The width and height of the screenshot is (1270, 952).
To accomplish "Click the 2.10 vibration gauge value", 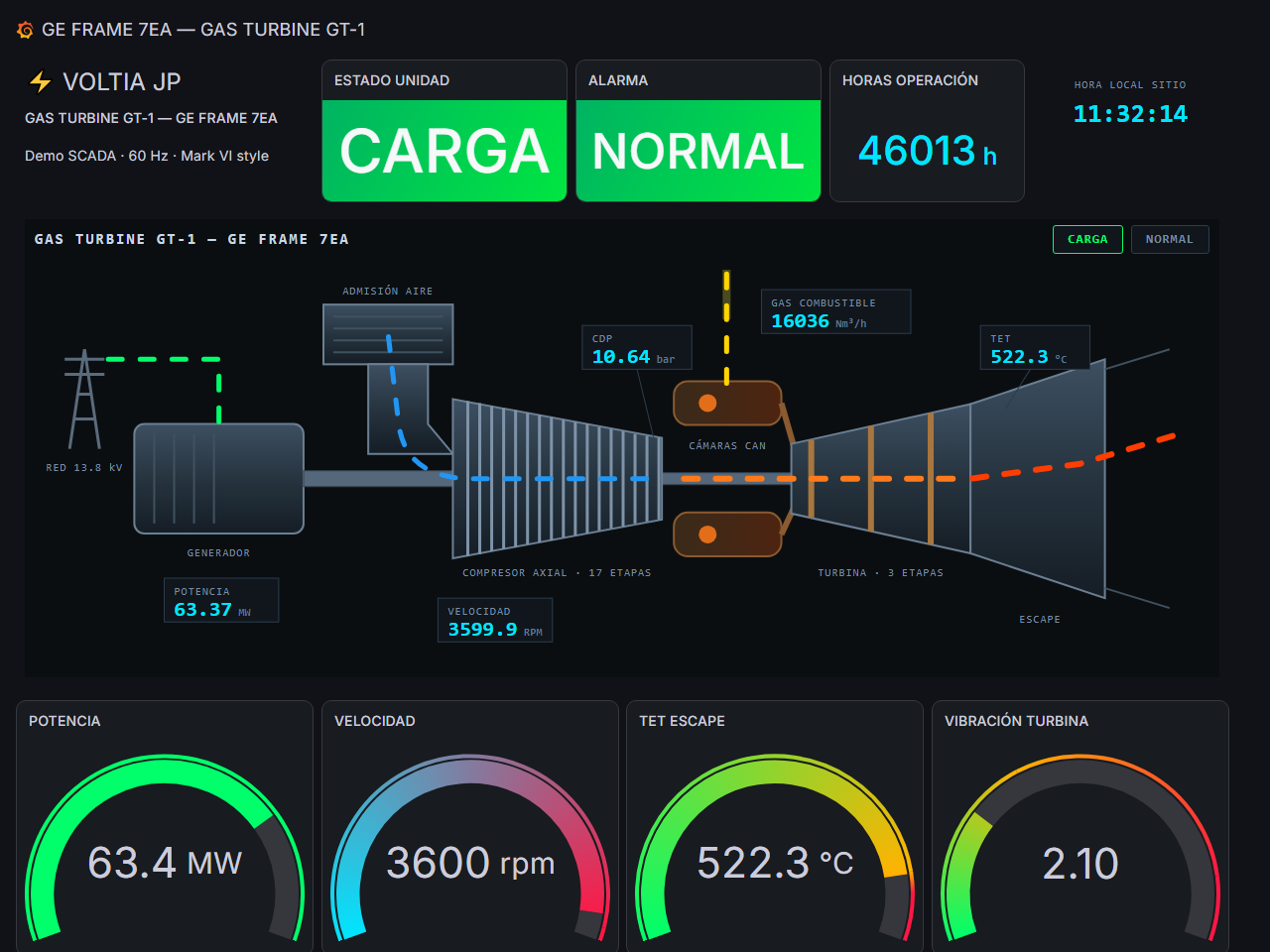I will (1080, 863).
